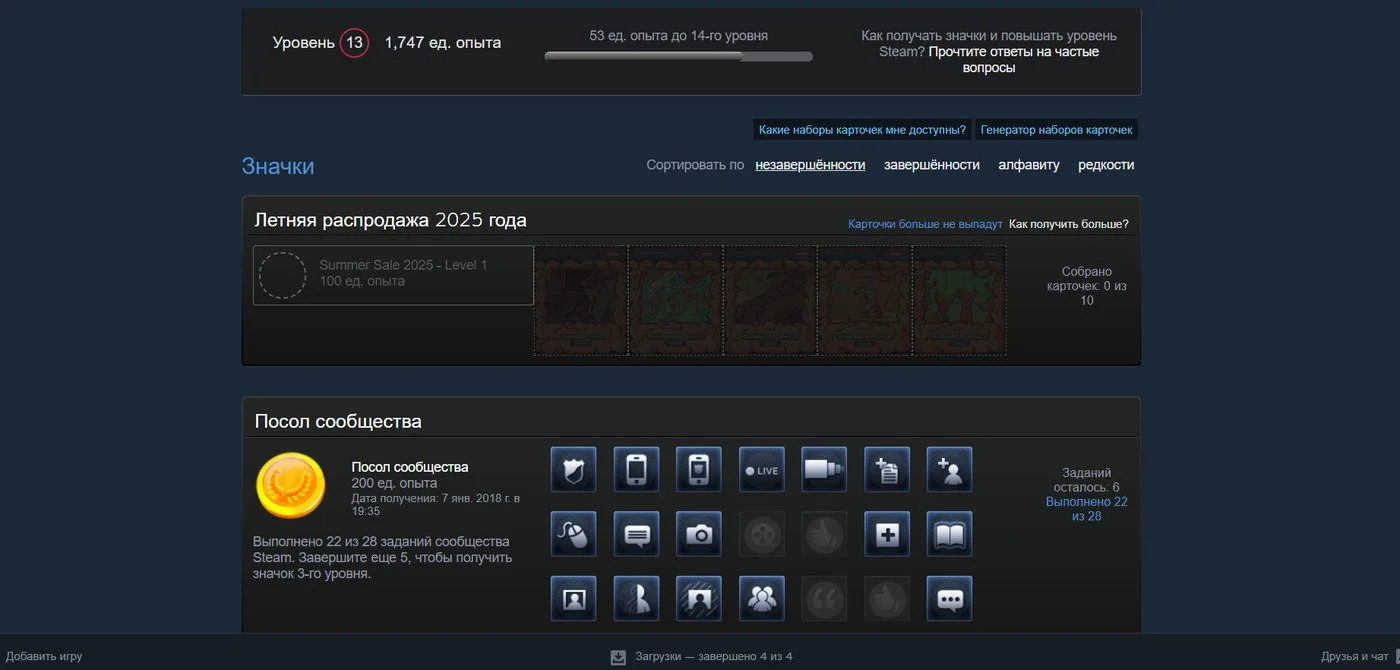Click the shield badge task icon
This screenshot has width=1400, height=670.
(574, 469)
